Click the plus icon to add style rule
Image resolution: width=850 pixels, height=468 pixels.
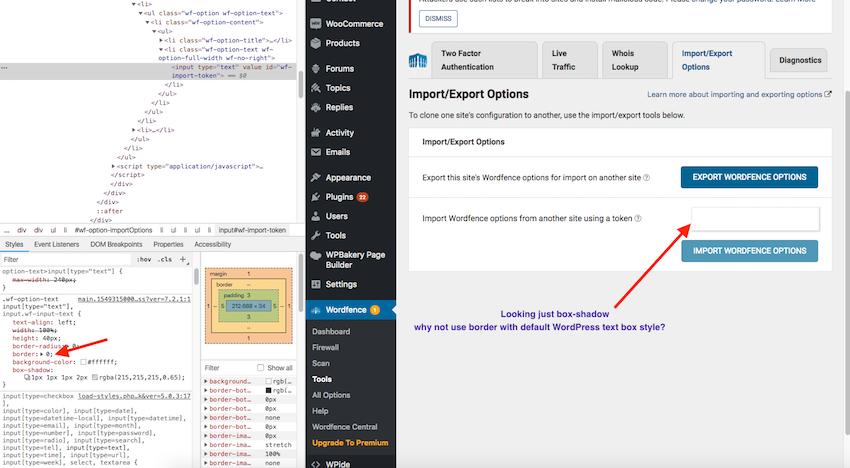click(183, 259)
